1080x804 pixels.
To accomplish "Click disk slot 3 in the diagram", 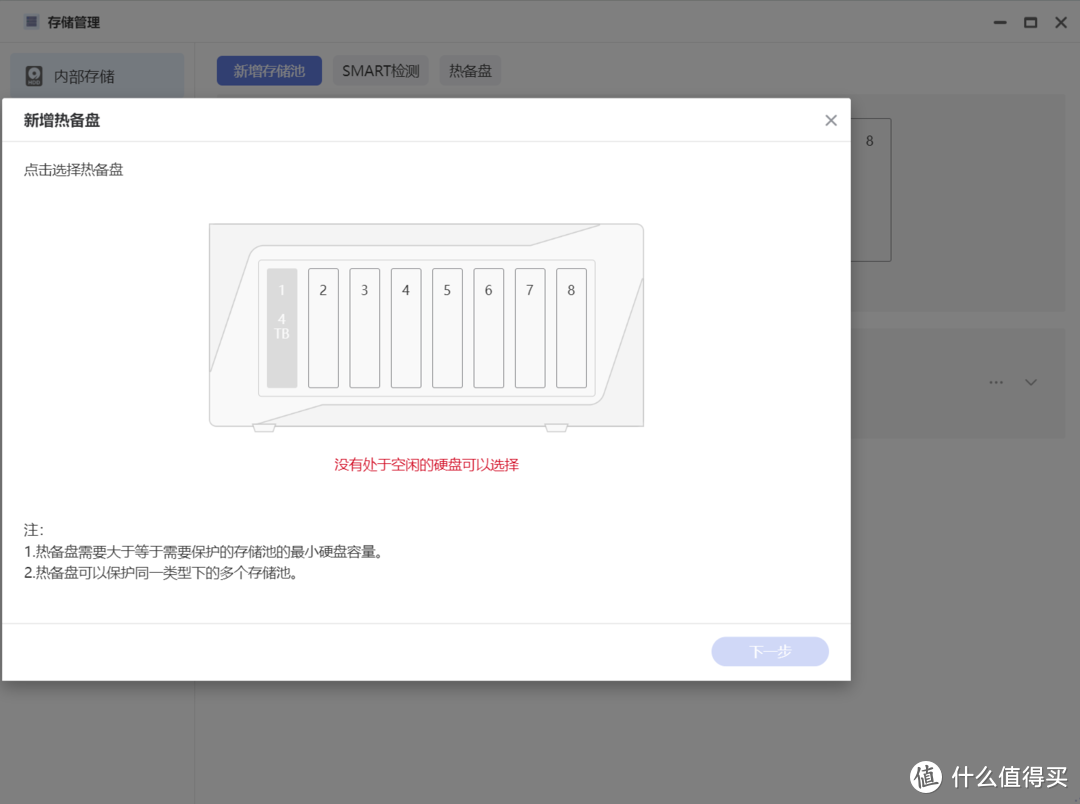I will [x=364, y=327].
